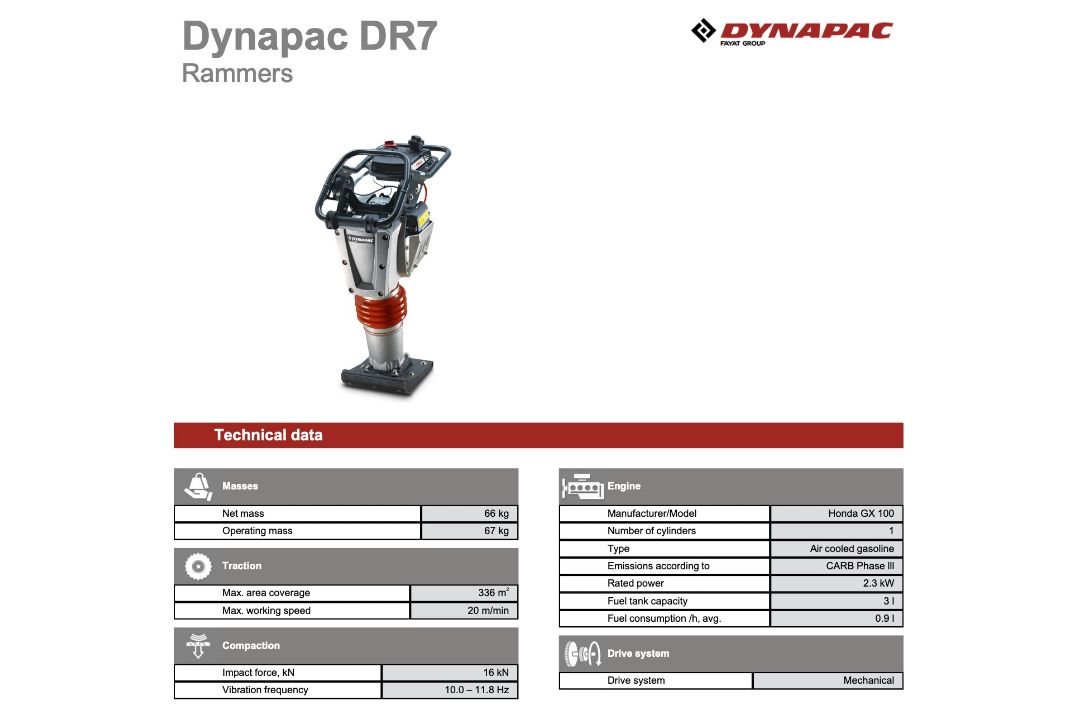Select the 2.3 kW value
Viewport: 1080px width, 720px height.
[878, 583]
